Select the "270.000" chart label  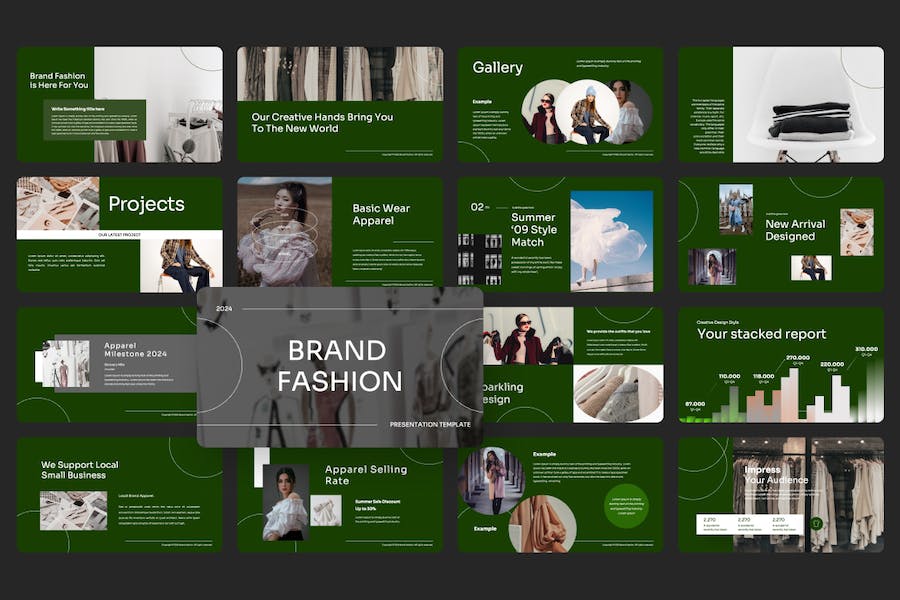pyautogui.click(x=798, y=358)
